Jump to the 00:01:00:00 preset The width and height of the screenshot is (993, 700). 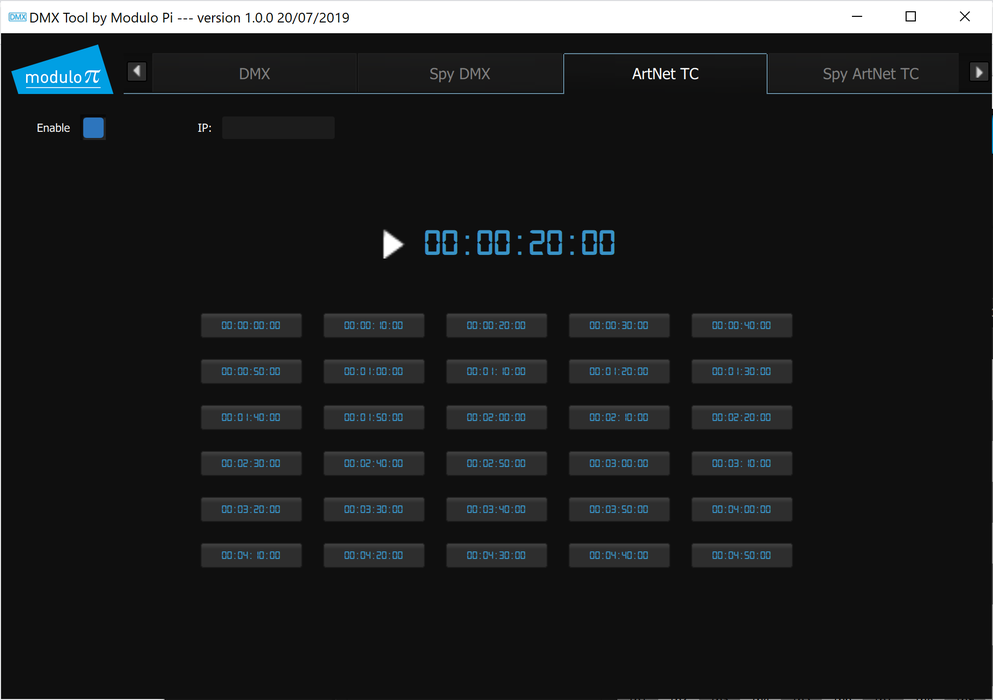374,371
